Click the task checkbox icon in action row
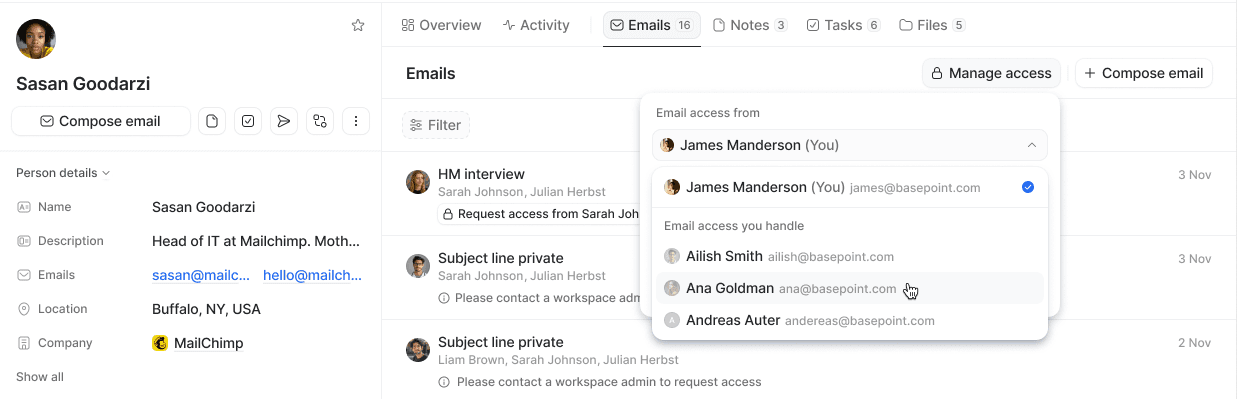Screen dimensions: 1237x399 point(248,121)
